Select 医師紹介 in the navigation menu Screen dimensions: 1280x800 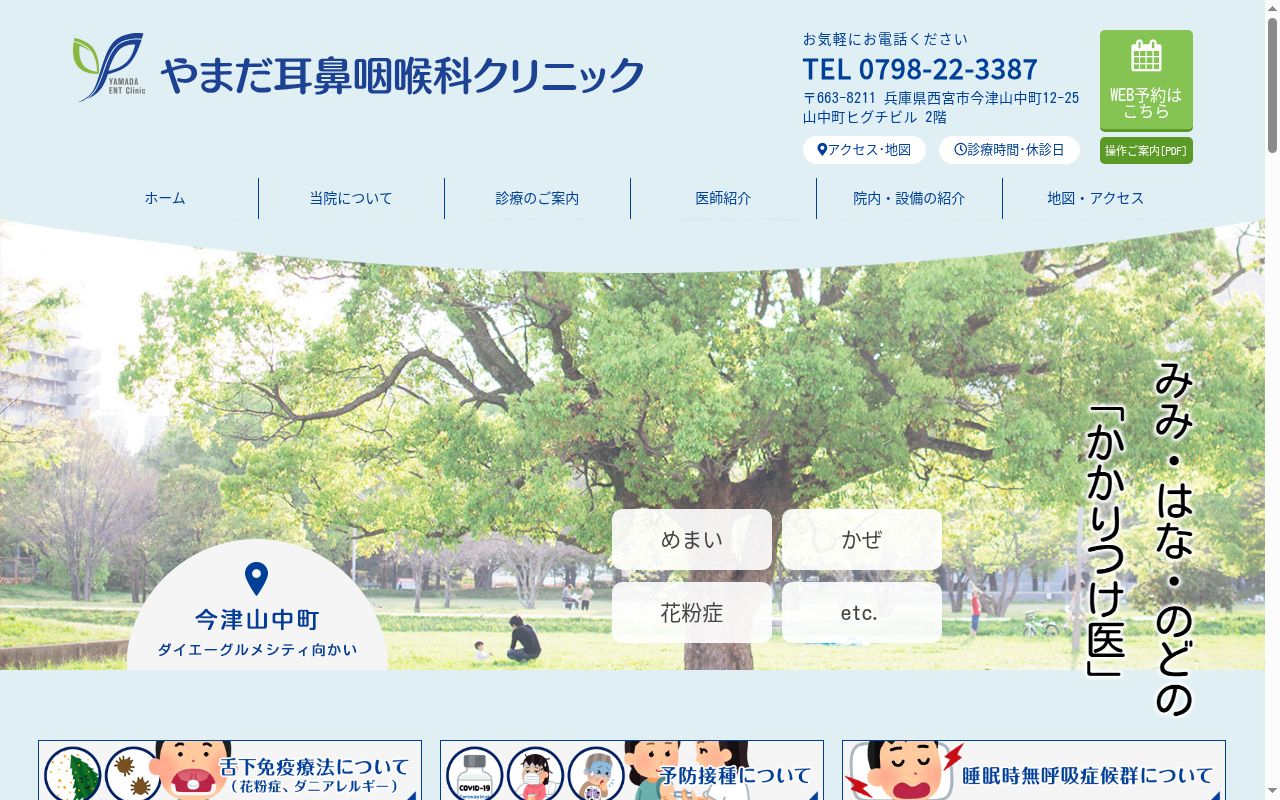coord(723,198)
